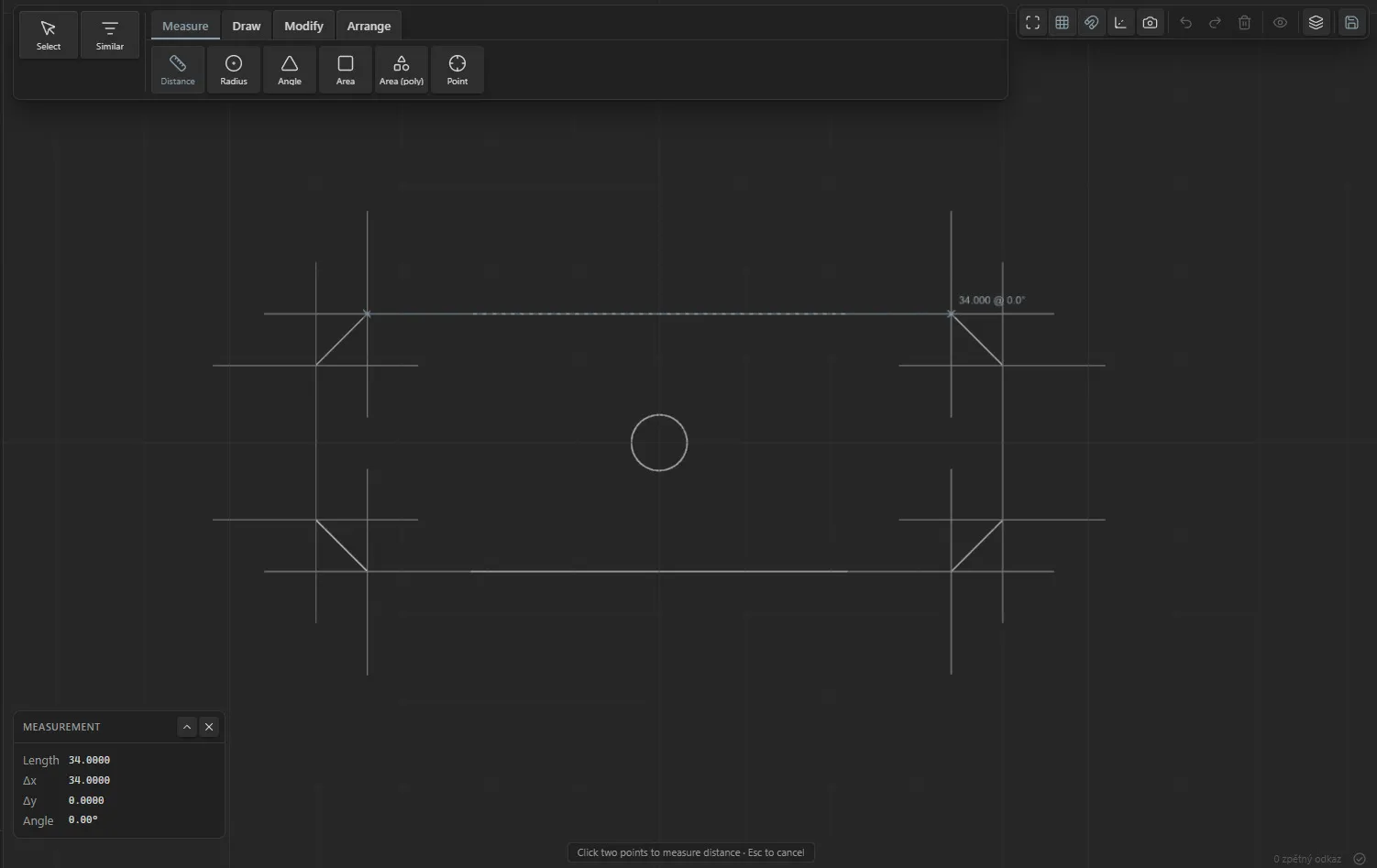Open the layers panel icon
The image size is (1377, 868).
point(1316,23)
